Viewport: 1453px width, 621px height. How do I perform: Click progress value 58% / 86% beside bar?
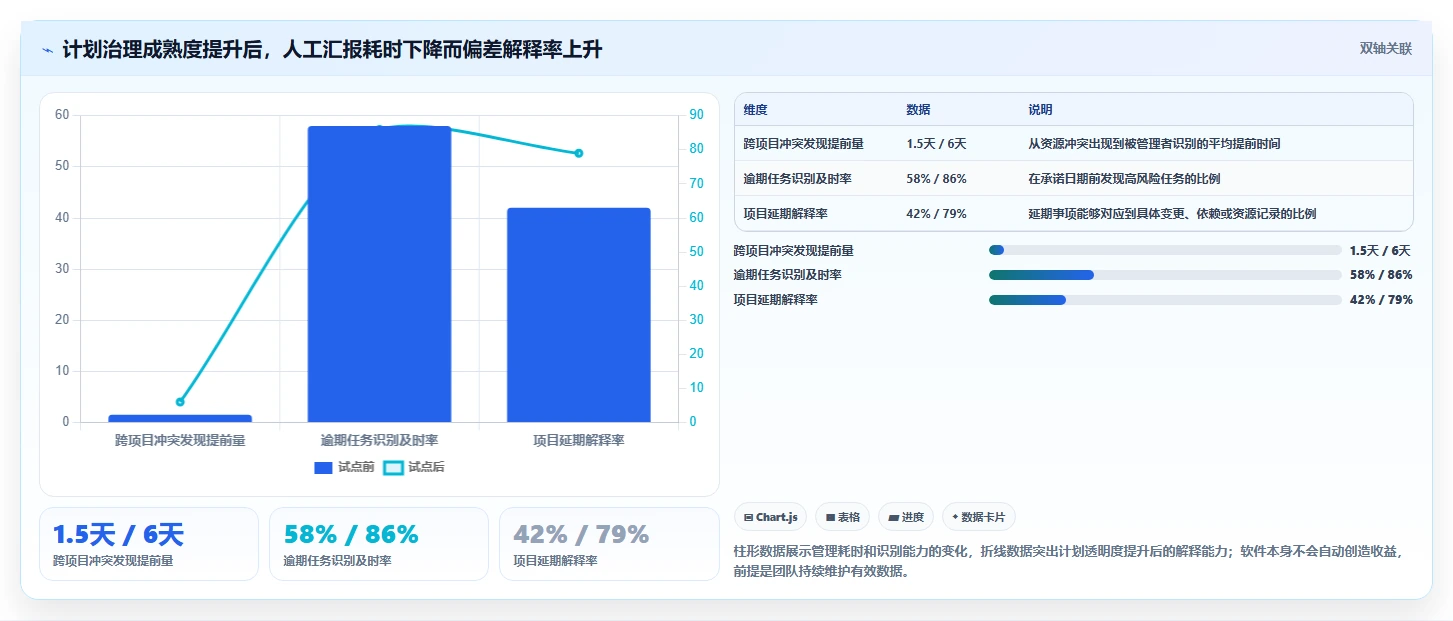[1381, 275]
